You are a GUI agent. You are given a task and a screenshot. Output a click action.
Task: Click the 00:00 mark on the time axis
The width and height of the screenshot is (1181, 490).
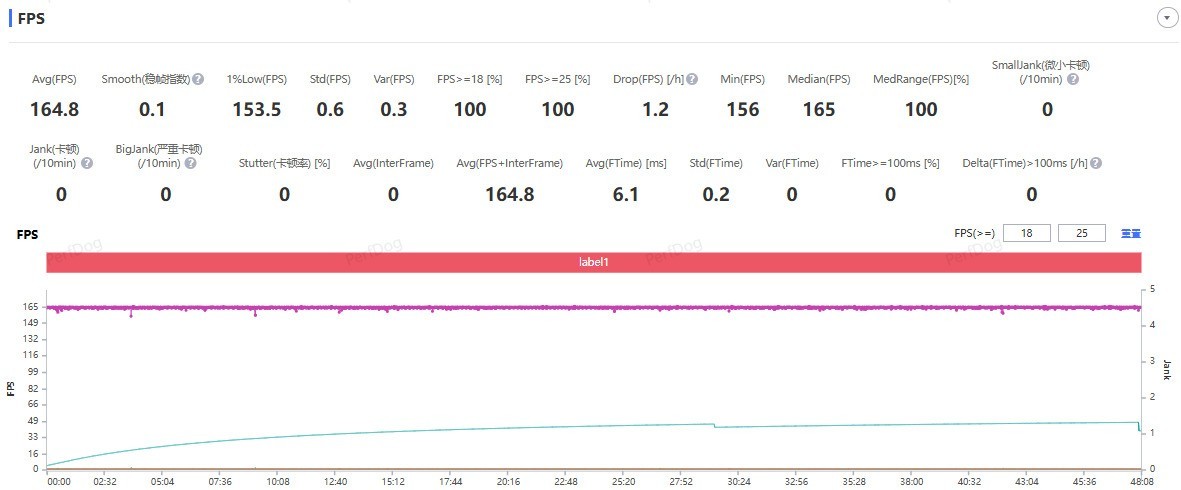point(59,481)
